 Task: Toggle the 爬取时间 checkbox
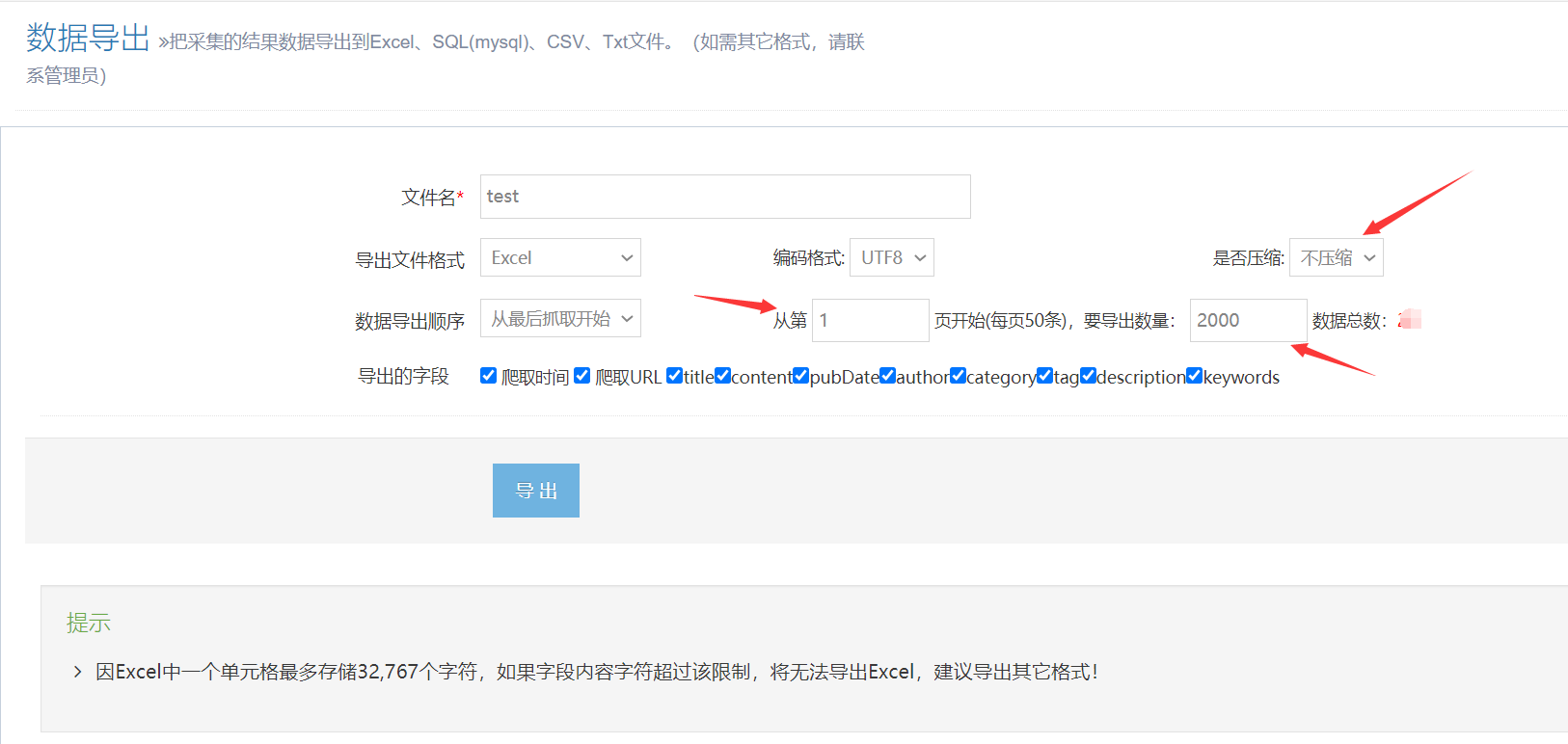[x=488, y=376]
